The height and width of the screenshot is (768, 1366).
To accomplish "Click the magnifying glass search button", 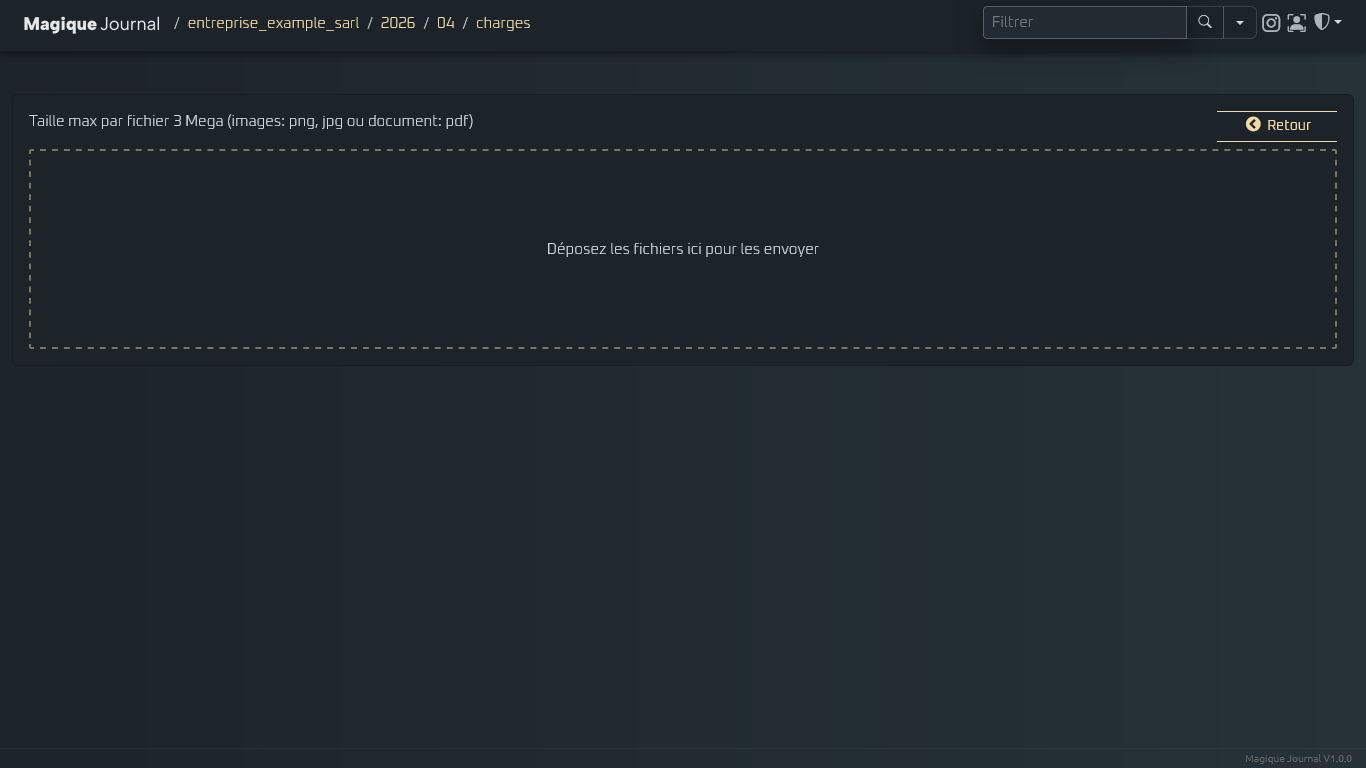I will 1205,22.
